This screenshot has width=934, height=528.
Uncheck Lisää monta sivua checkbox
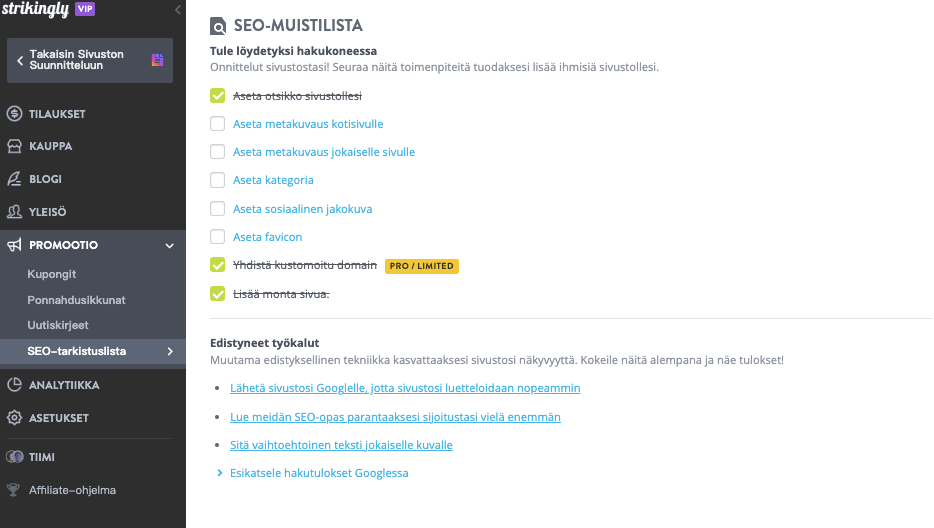[217, 294]
